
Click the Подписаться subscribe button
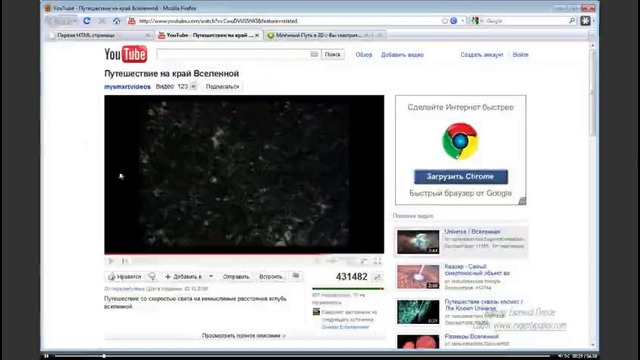pyautogui.click(x=222, y=87)
